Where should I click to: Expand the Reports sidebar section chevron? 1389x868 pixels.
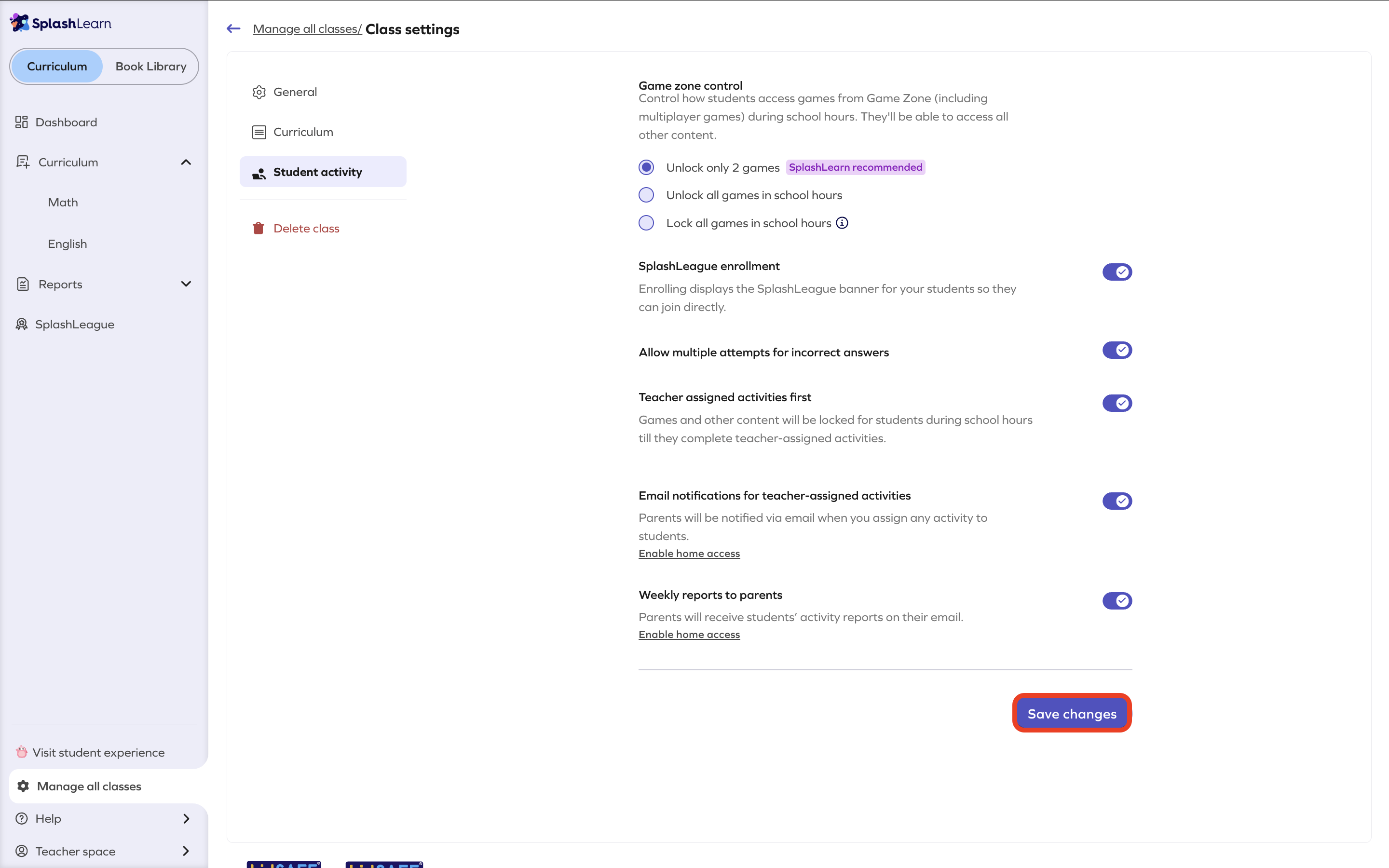click(x=186, y=284)
